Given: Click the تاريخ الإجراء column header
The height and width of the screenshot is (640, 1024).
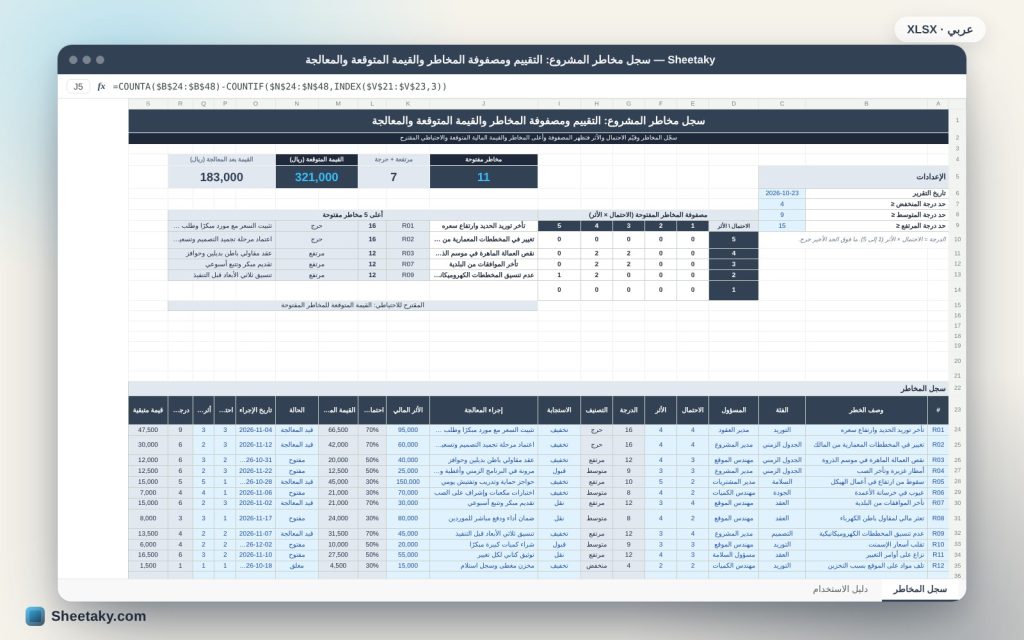Looking at the screenshot, I should click(x=255, y=410).
